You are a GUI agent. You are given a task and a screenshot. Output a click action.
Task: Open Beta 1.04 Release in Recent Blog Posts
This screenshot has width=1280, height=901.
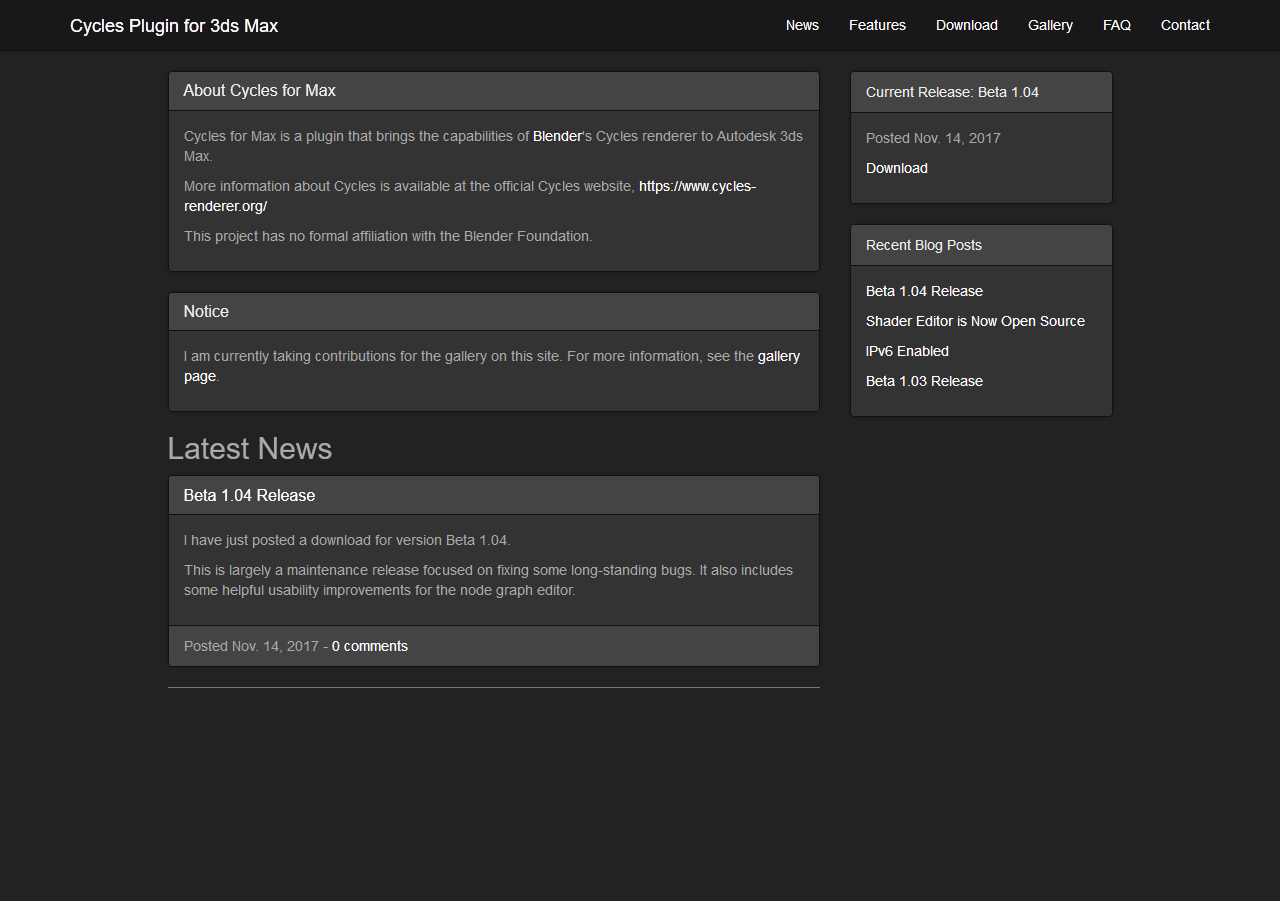(x=924, y=291)
